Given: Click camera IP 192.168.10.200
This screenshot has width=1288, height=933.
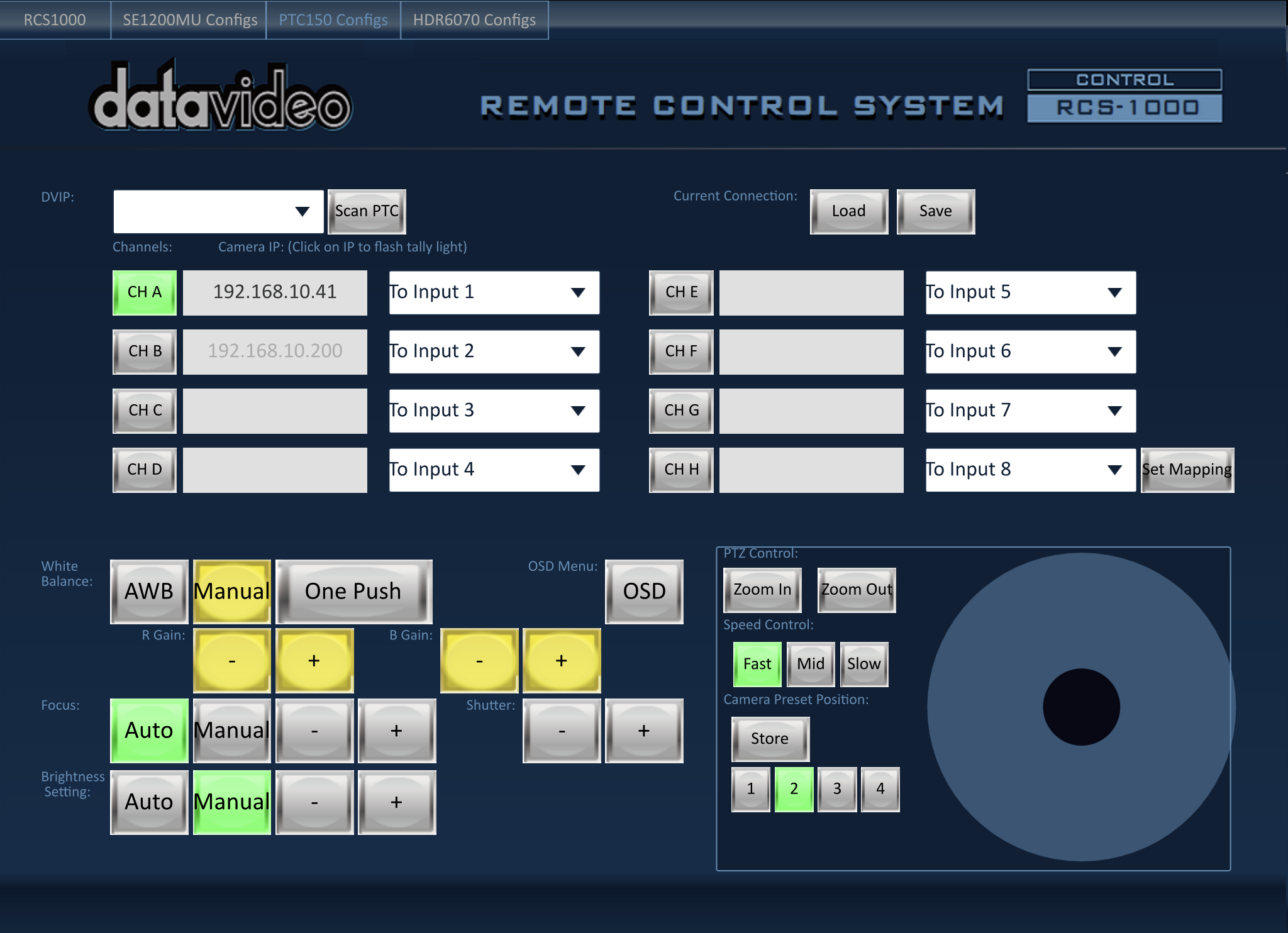Looking at the screenshot, I should coord(275,351).
